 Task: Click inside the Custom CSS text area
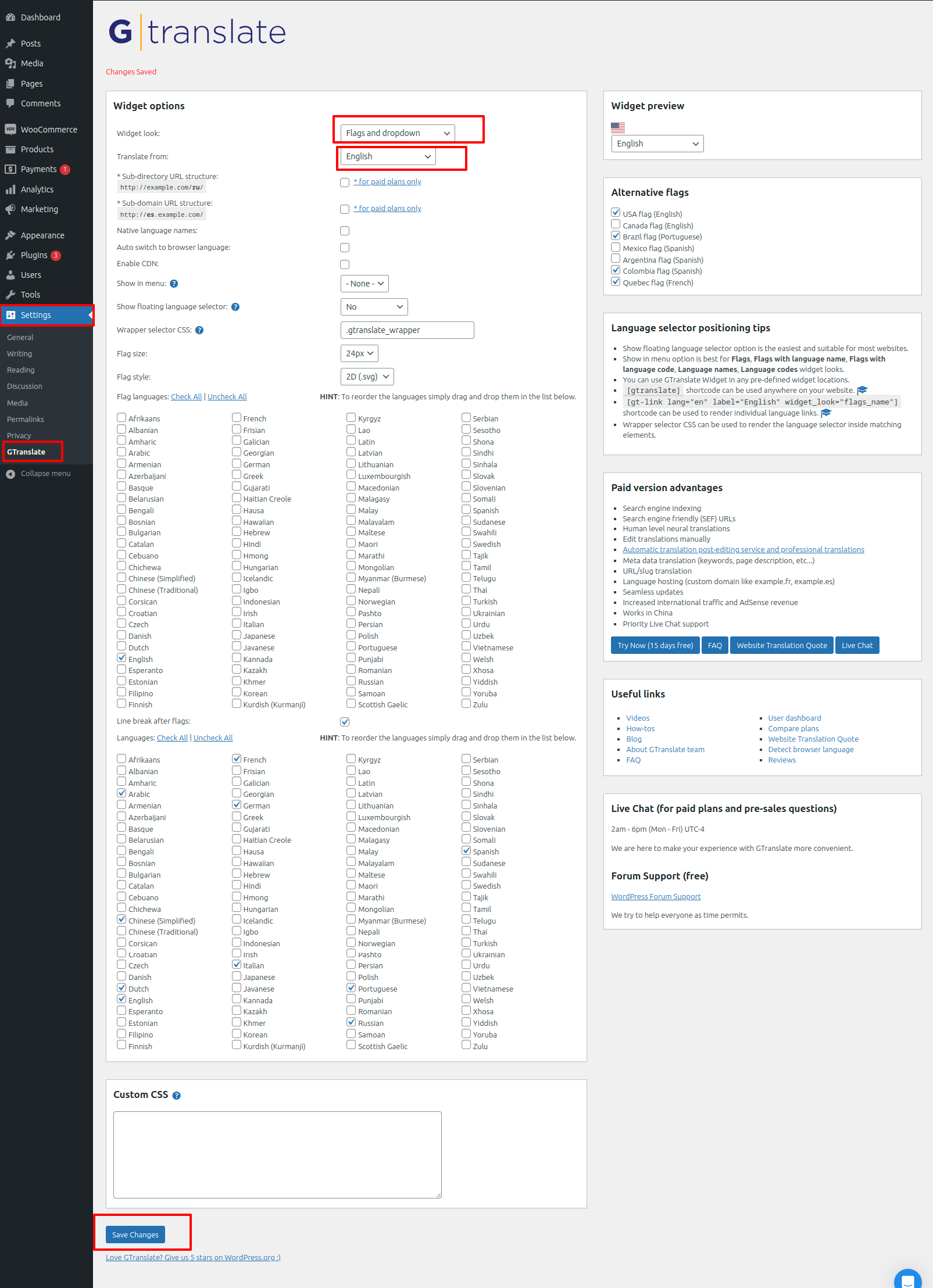(277, 1155)
